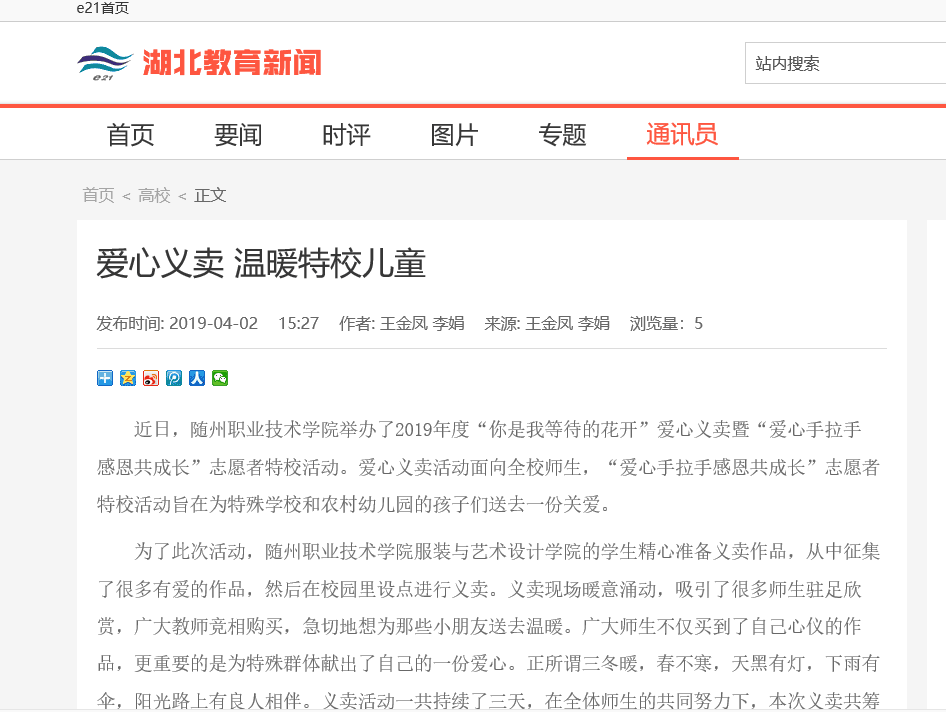
Task: Switch to the 要闻 tab
Action: click(x=238, y=135)
